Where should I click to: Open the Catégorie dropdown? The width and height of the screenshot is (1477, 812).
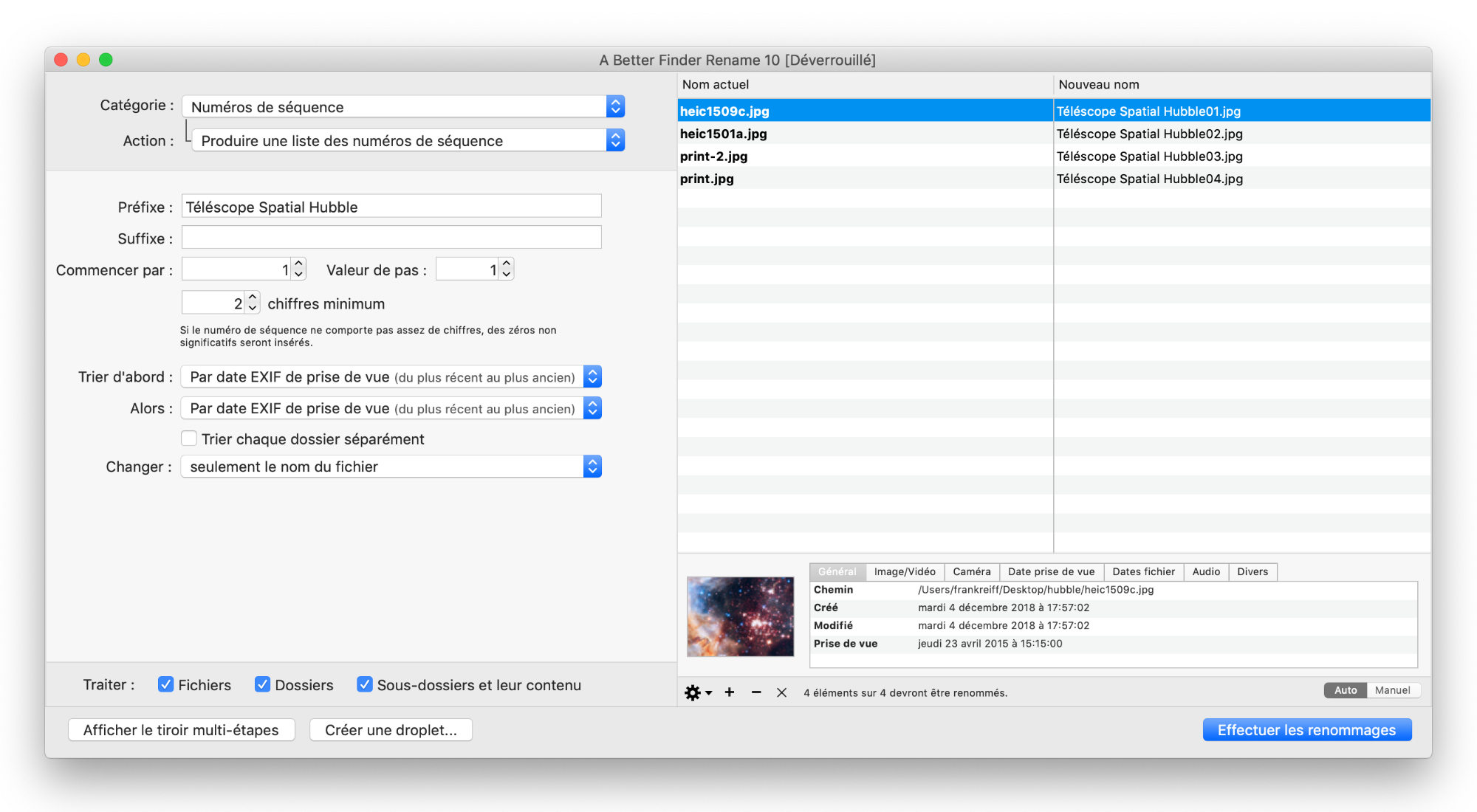[402, 106]
